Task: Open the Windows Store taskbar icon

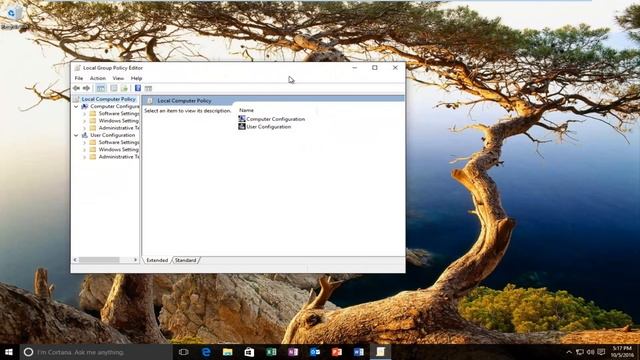Action: [x=249, y=352]
